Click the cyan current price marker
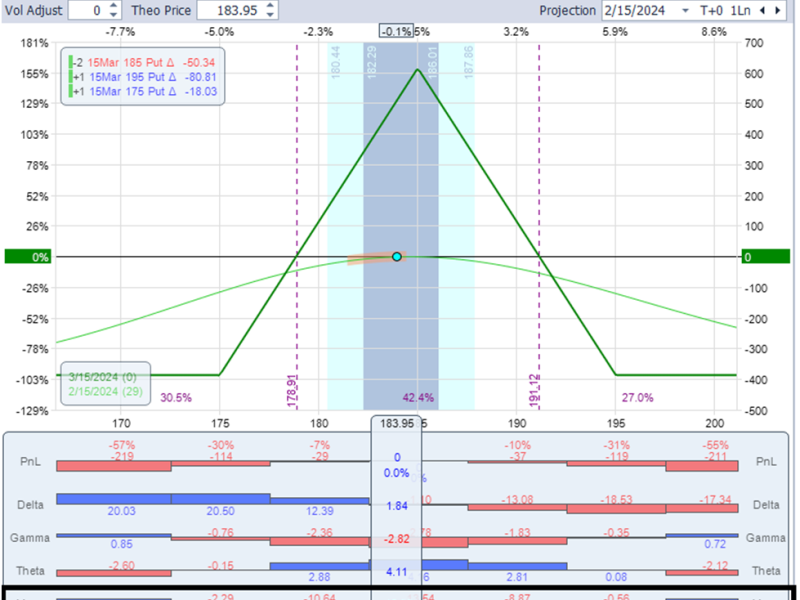The width and height of the screenshot is (800, 600). (x=397, y=257)
